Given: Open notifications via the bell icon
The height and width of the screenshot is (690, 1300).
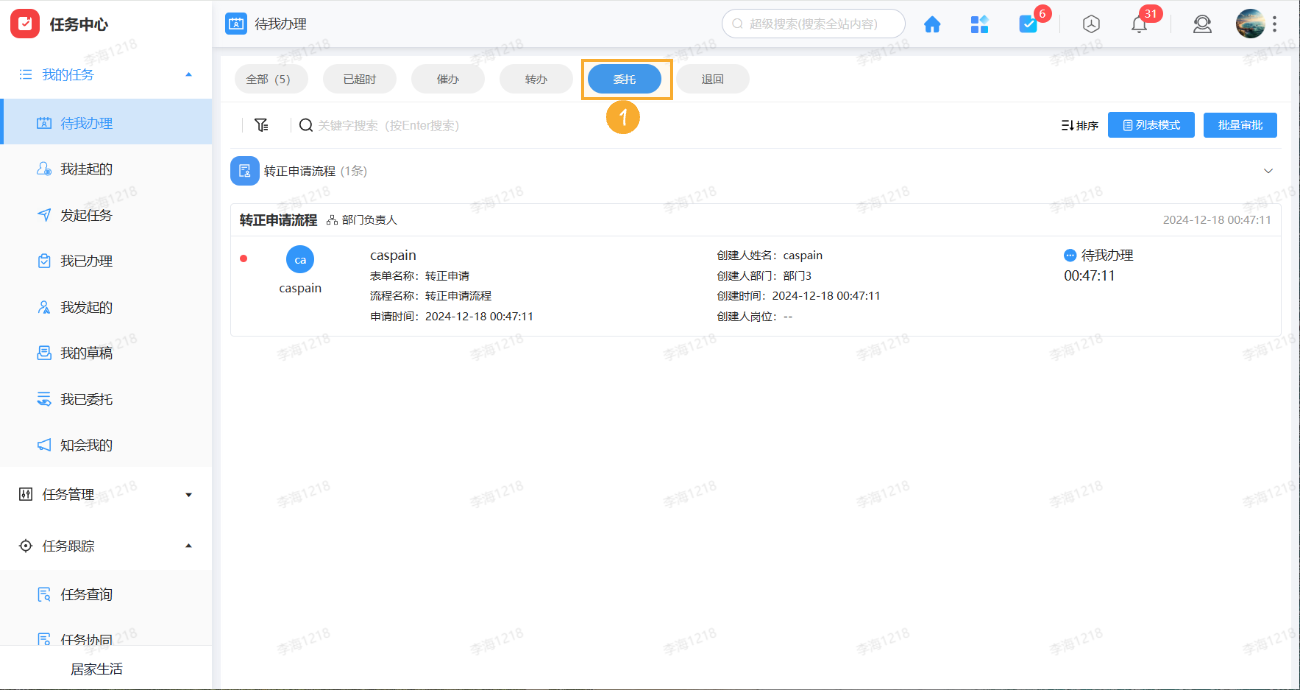Looking at the screenshot, I should [1138, 23].
